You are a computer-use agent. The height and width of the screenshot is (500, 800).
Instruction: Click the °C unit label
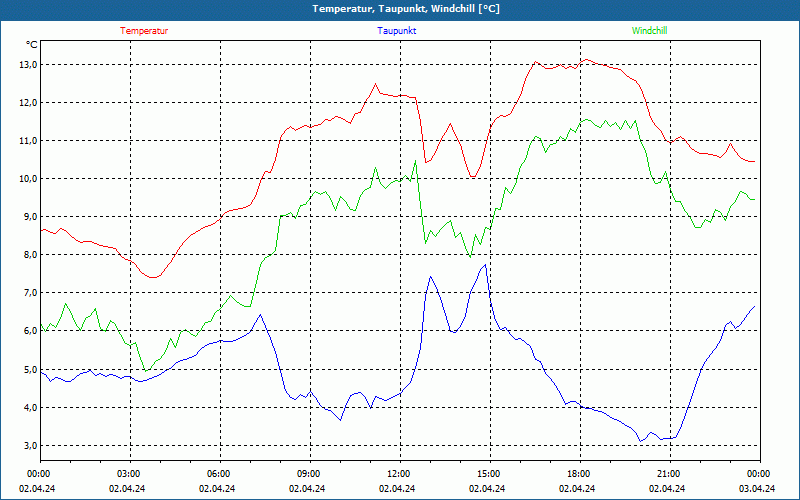click(x=32, y=45)
